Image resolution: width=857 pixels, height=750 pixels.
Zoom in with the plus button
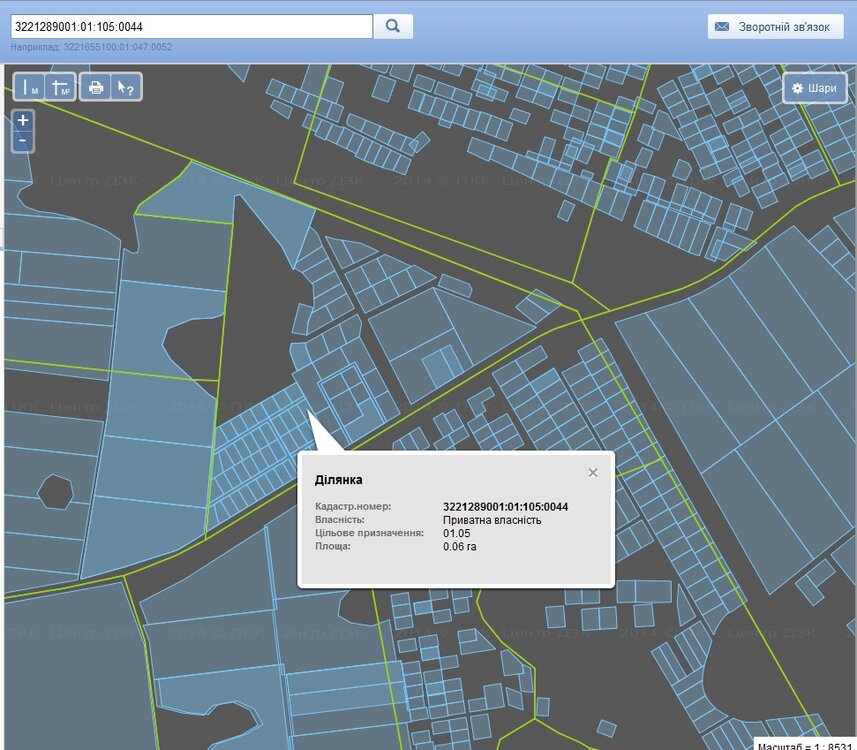pos(22,120)
